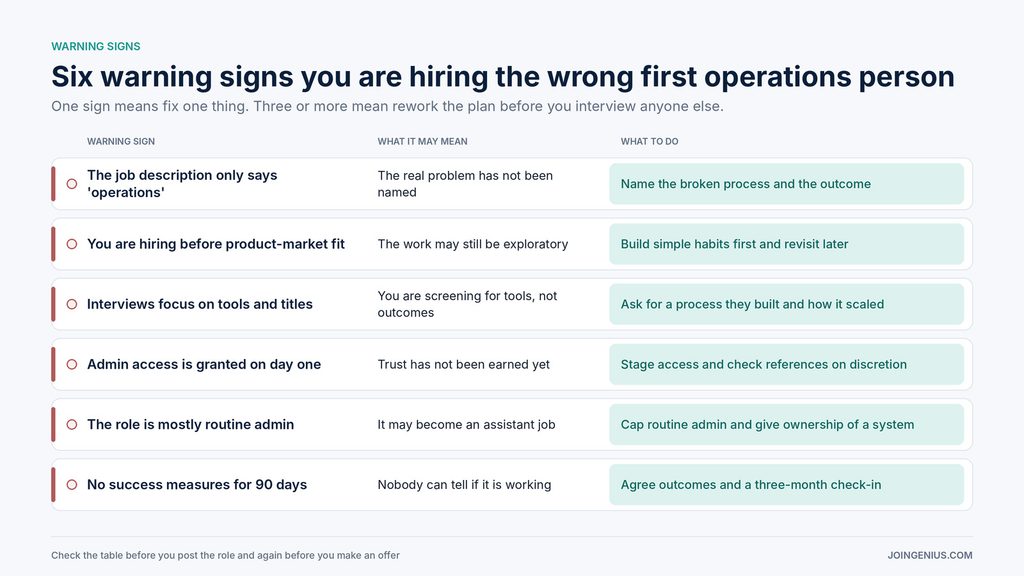The width and height of the screenshot is (1024, 576).
Task: Click the circle icon next to 'No success measures for 90 days'
Action: pos(72,485)
